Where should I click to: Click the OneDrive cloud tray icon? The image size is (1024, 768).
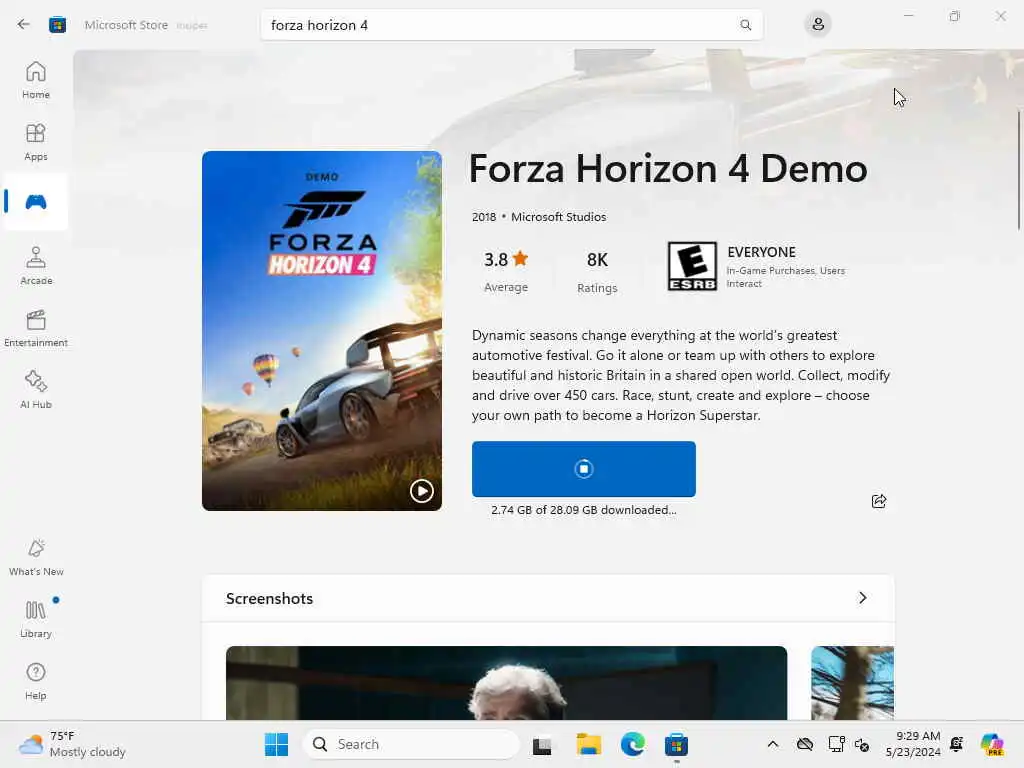[x=805, y=744]
